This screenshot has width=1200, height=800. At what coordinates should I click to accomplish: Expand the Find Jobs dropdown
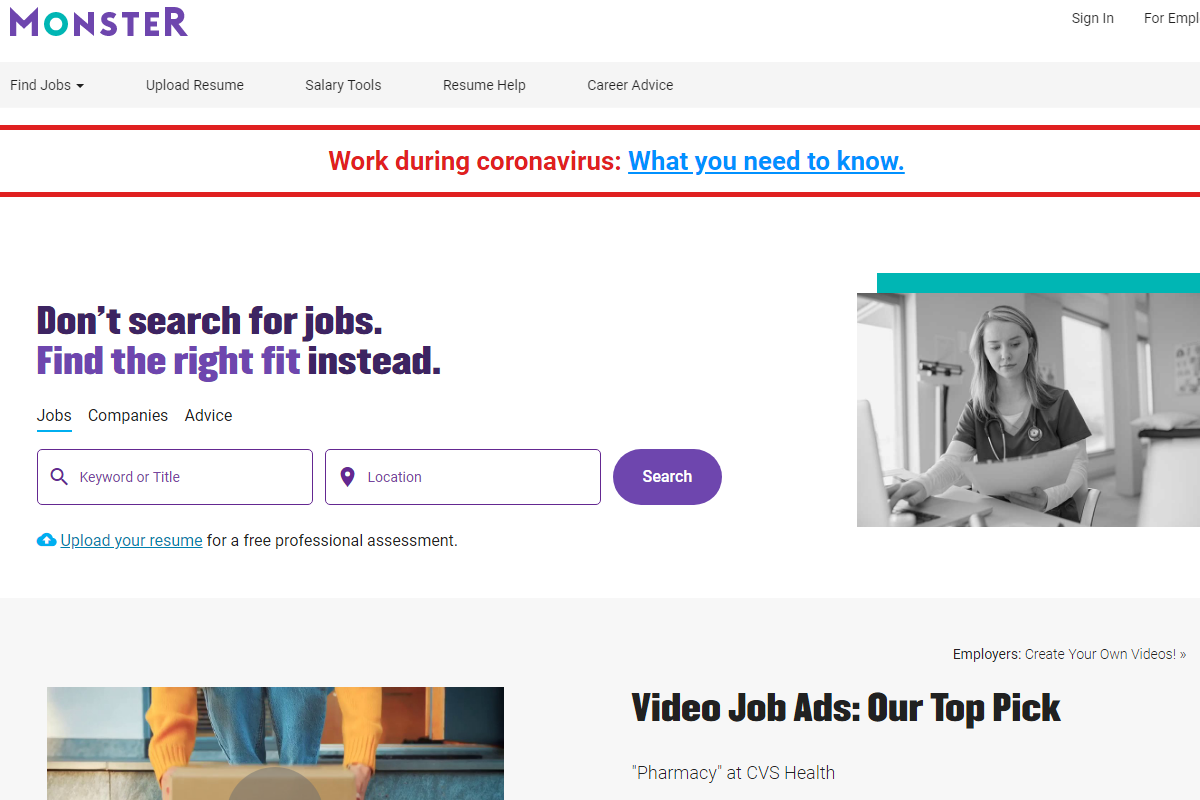[47, 85]
